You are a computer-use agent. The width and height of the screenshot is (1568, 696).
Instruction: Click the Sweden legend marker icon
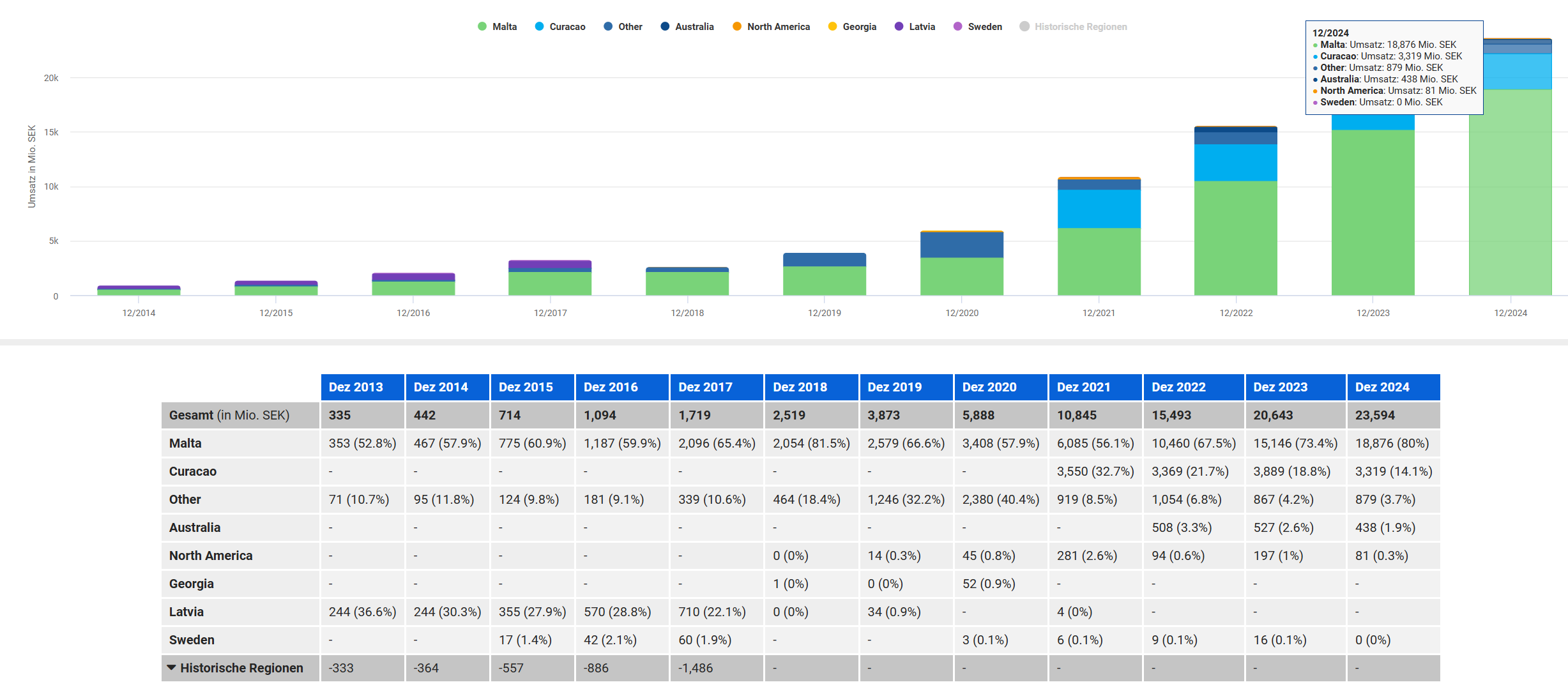pyautogui.click(x=957, y=26)
